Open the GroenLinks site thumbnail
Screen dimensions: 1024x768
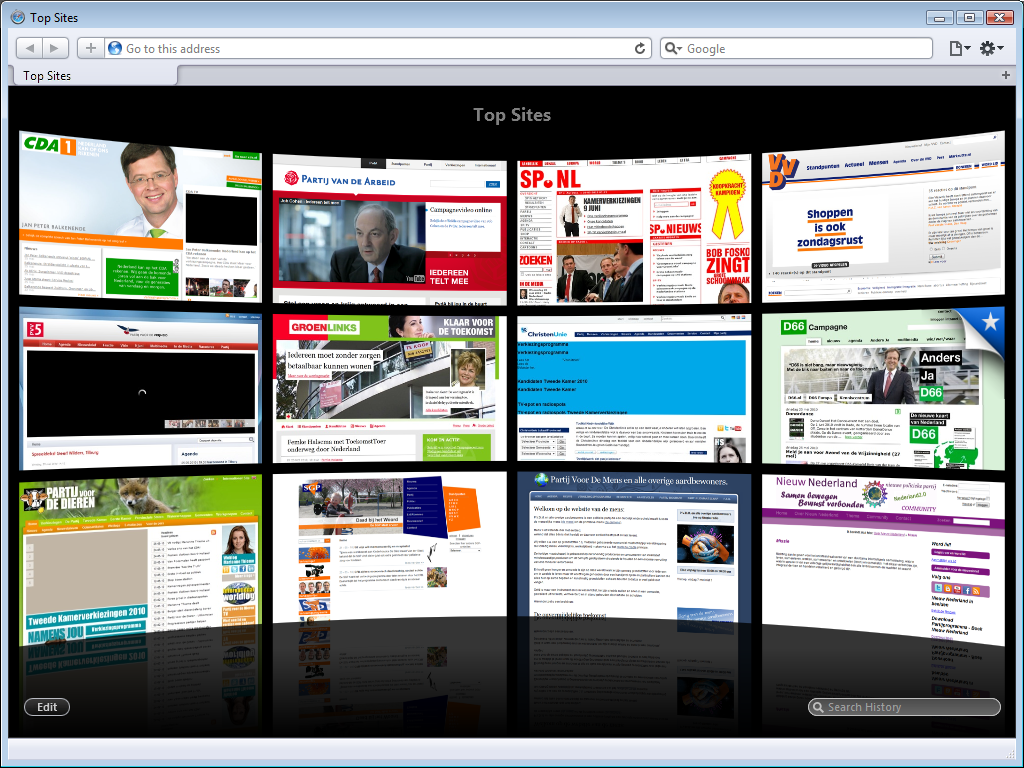(389, 388)
